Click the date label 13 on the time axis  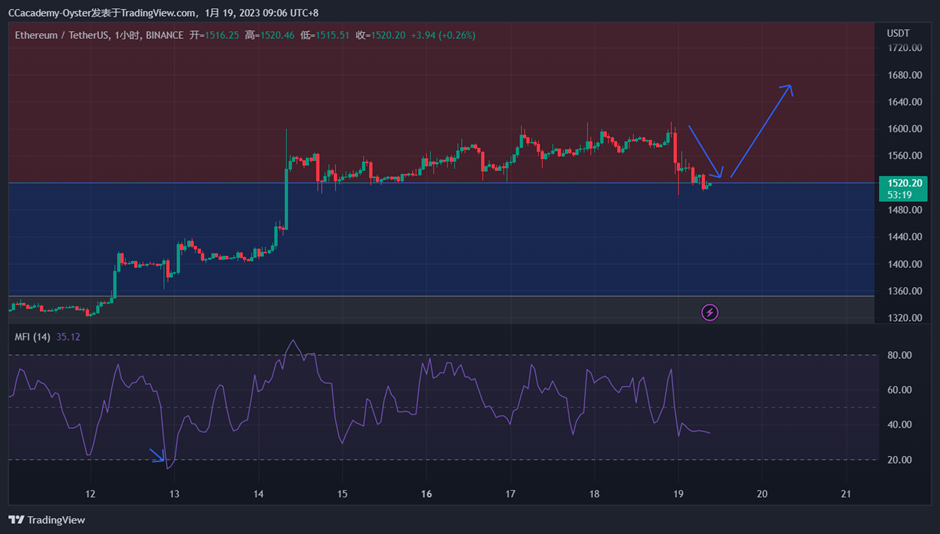pos(174,494)
